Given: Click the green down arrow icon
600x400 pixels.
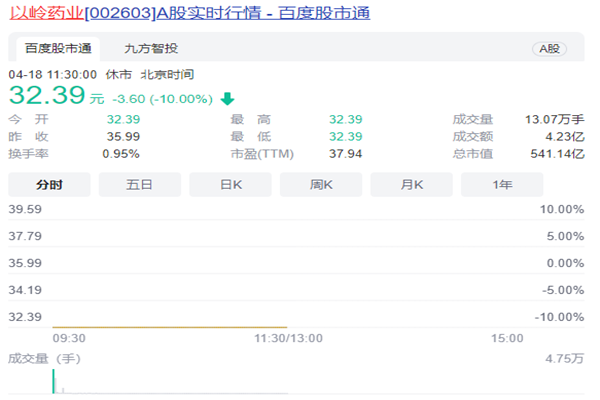Looking at the screenshot, I should click(x=227, y=99).
